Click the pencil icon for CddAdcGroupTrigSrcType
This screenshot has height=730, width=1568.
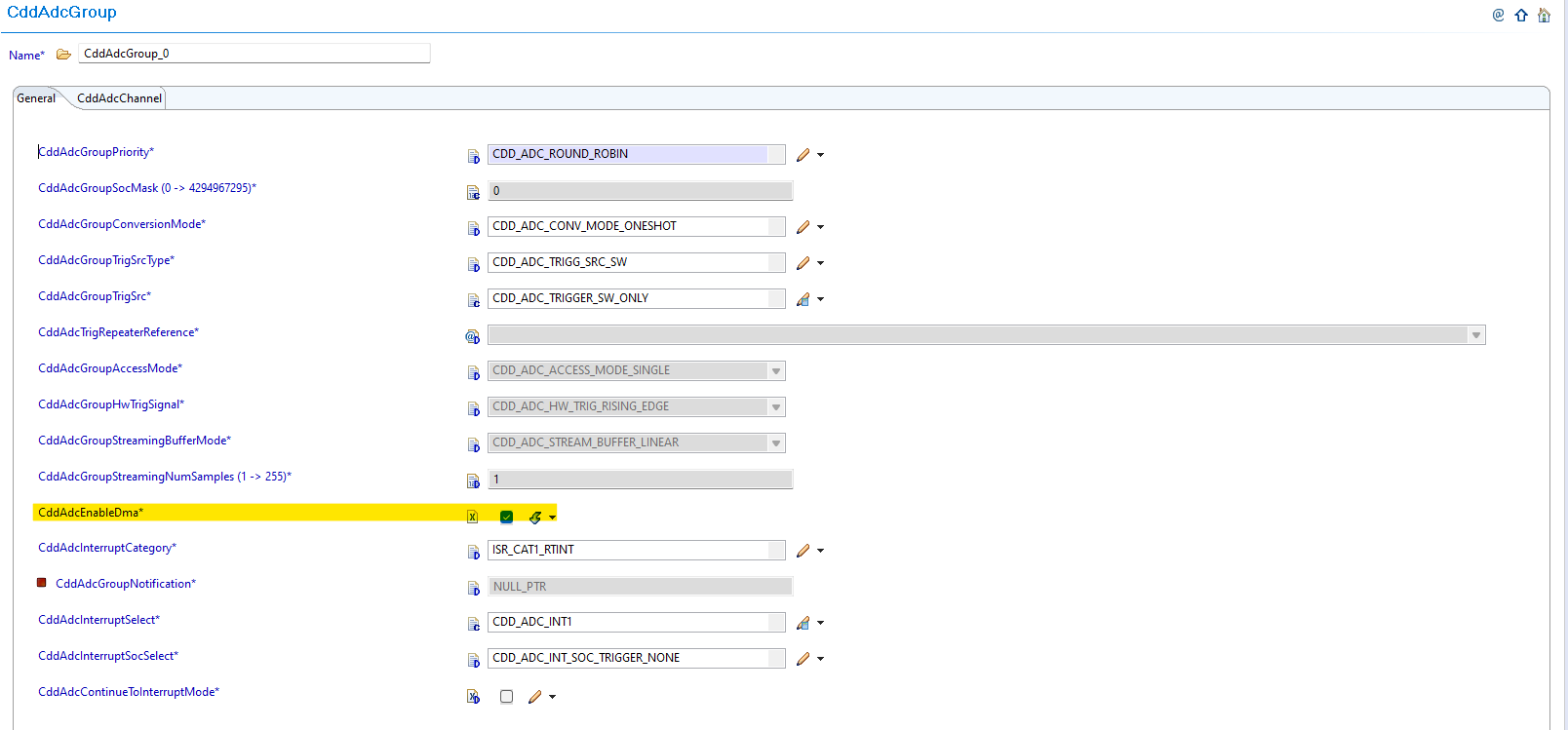[803, 263]
